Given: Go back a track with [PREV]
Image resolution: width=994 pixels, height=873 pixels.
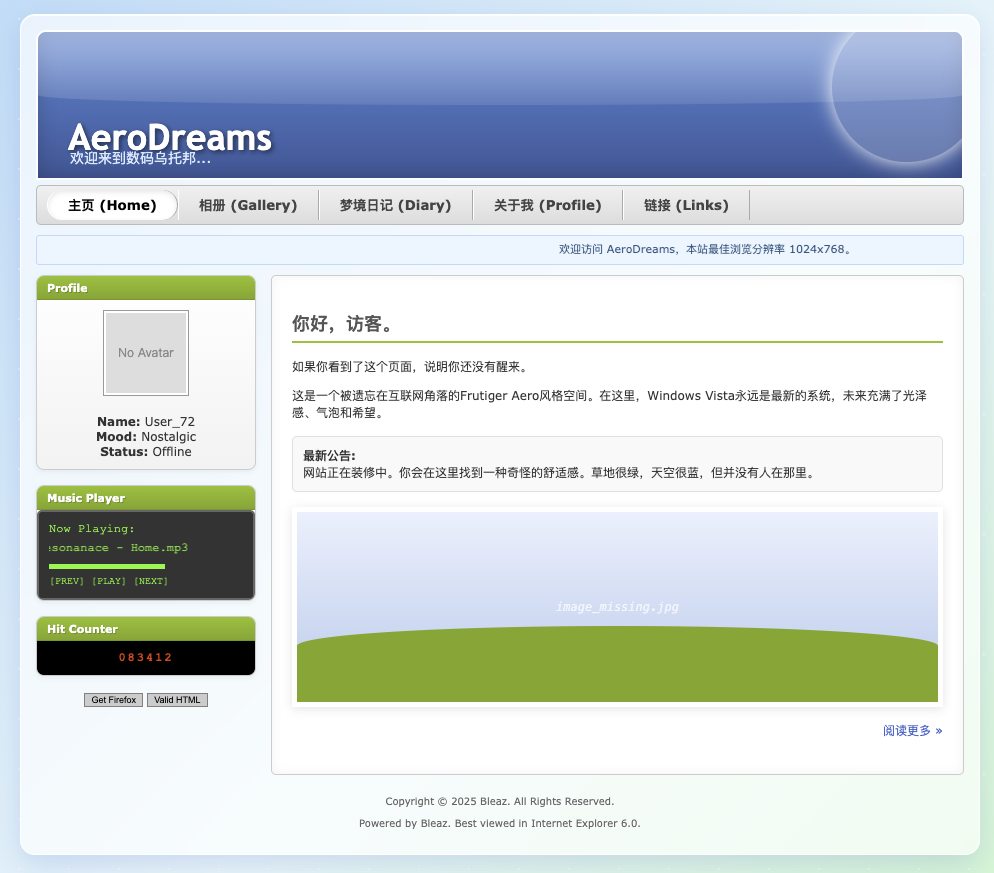Looking at the screenshot, I should tap(66, 580).
